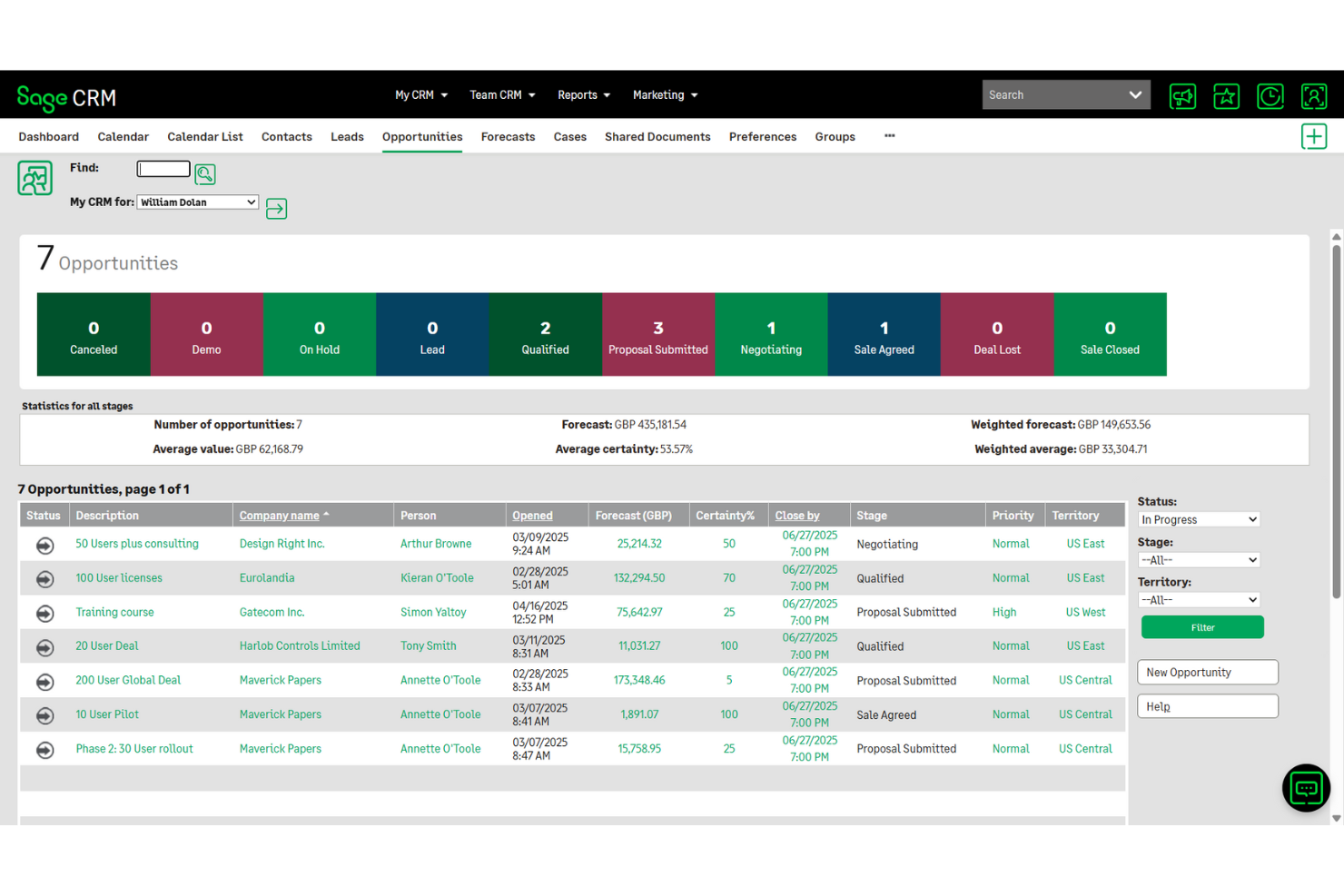Click the megaphone notifications icon in header
Image resolution: width=1344 pixels, height=896 pixels.
pyautogui.click(x=1182, y=96)
